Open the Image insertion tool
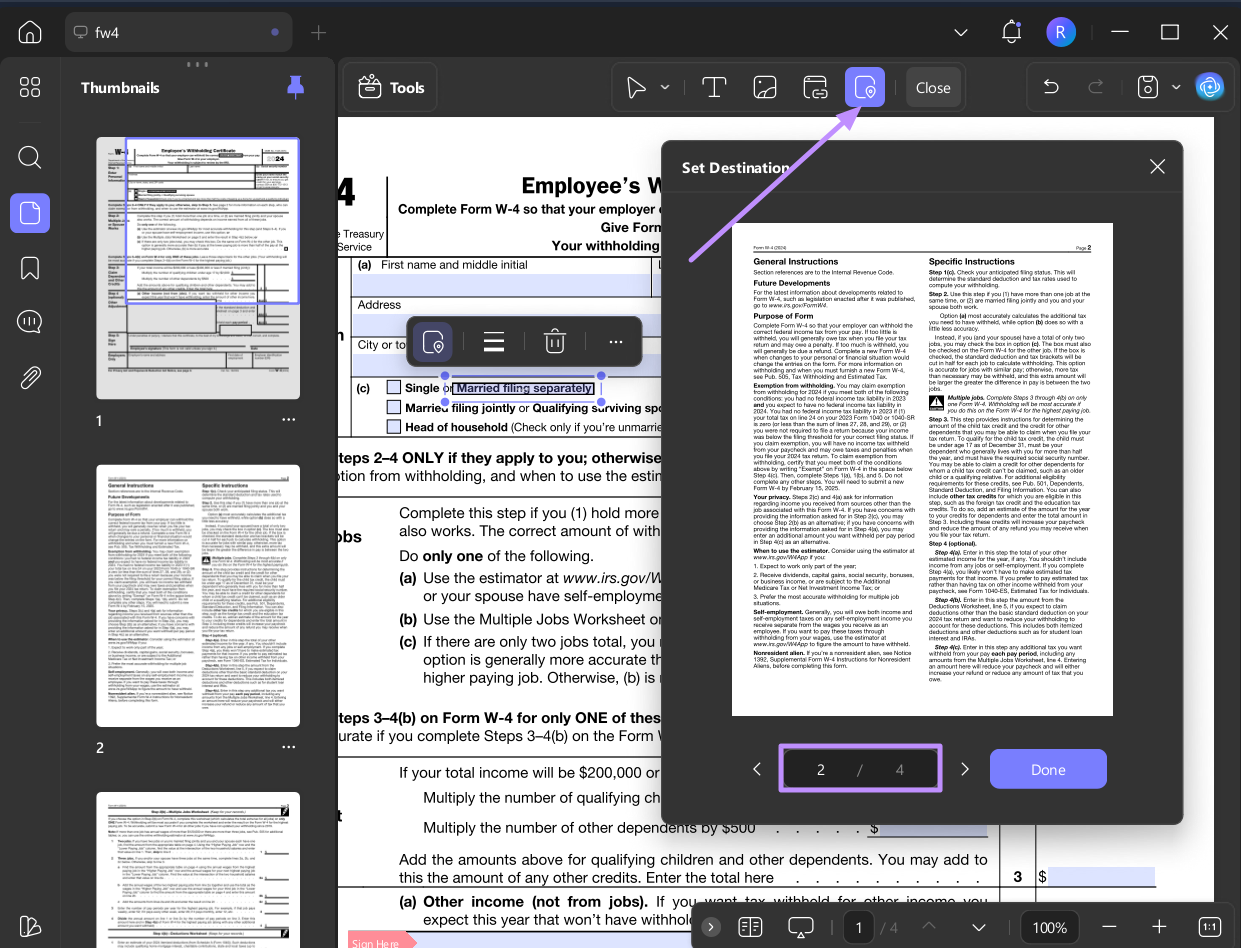The image size is (1241, 948). [764, 87]
